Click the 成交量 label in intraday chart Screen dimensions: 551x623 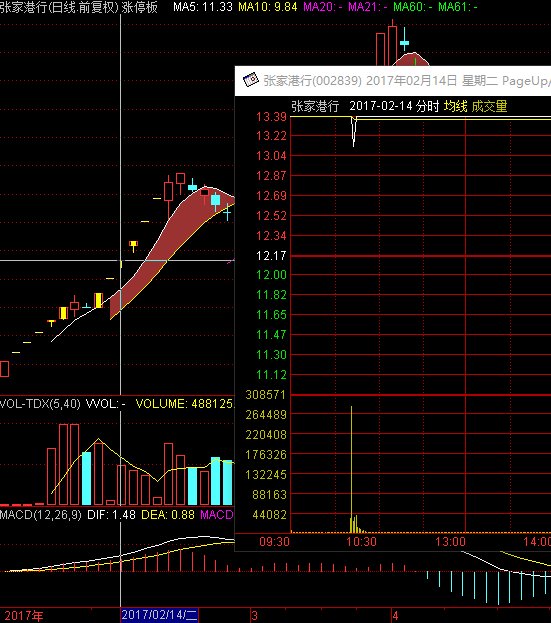pos(489,106)
